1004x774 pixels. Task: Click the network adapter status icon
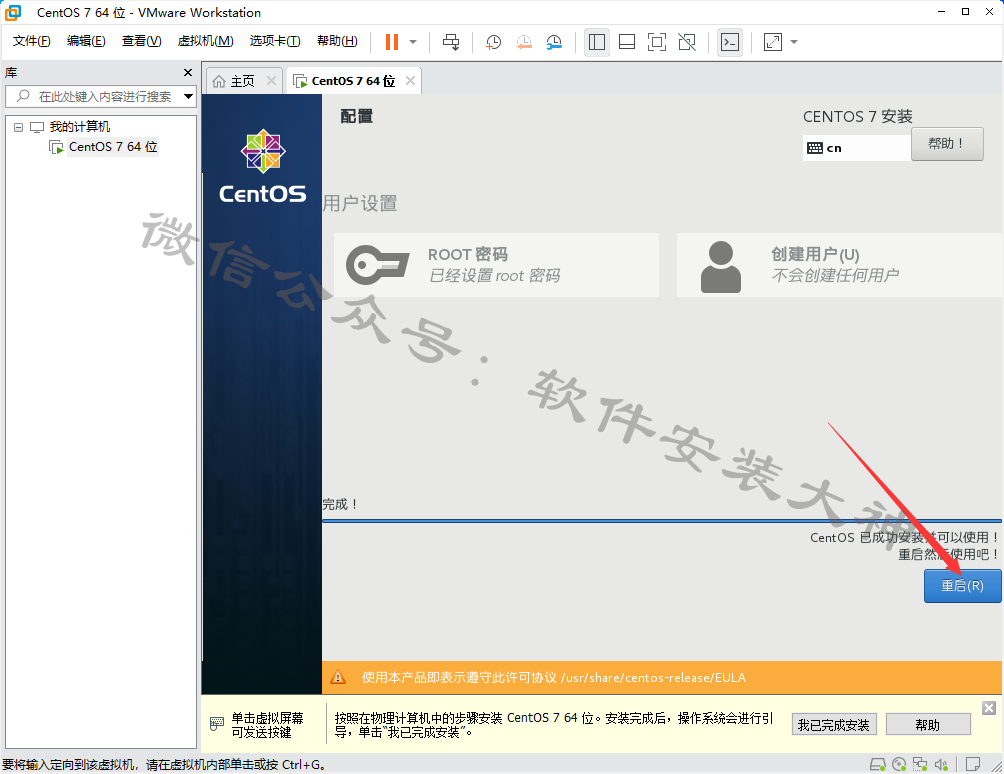click(920, 764)
